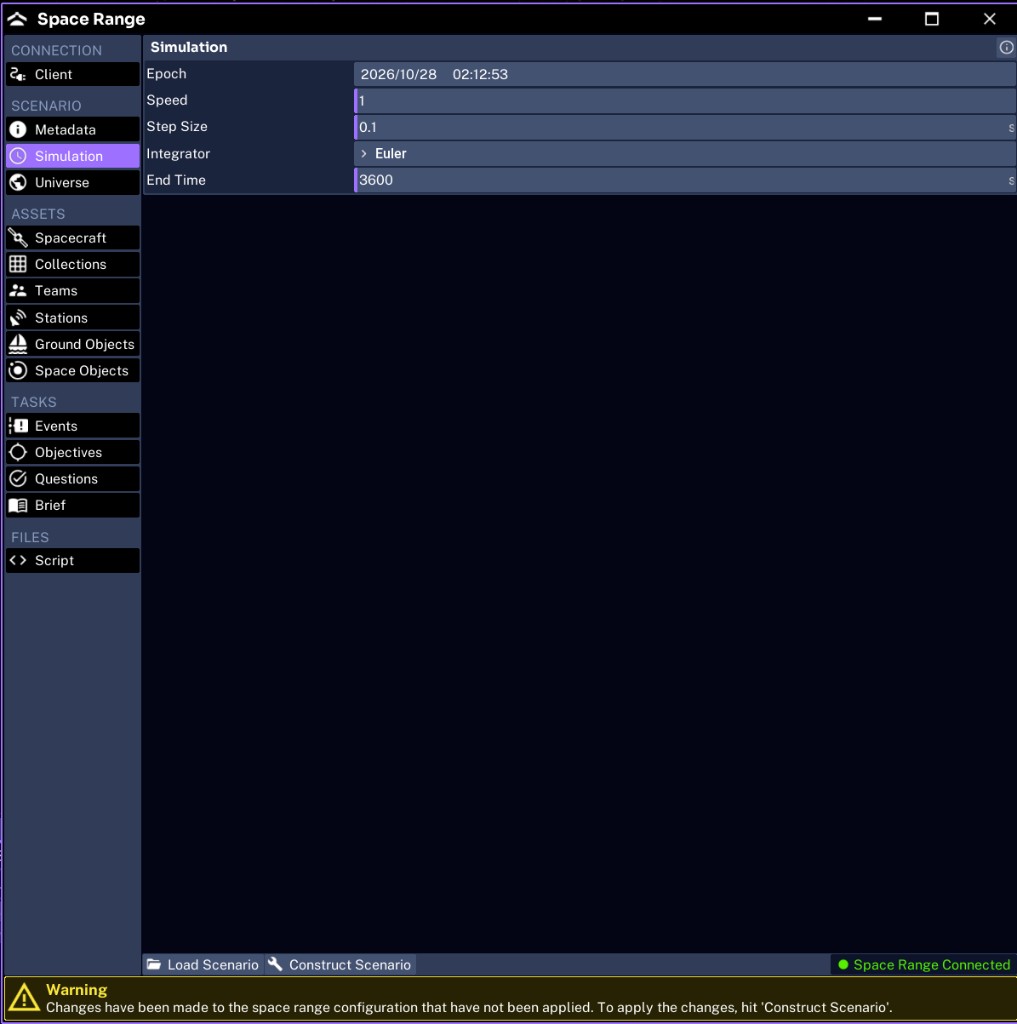Click the Questions checkmark icon
The image size is (1017, 1024).
coord(18,479)
